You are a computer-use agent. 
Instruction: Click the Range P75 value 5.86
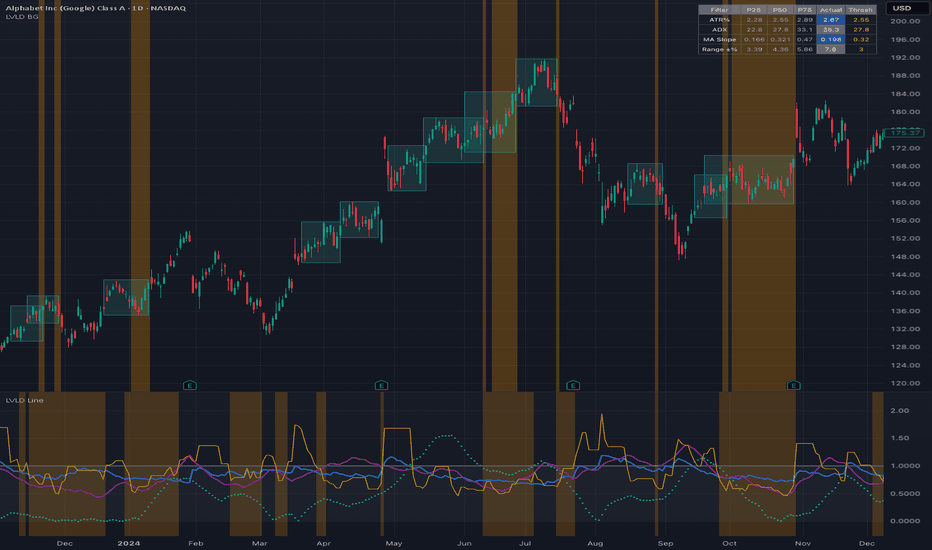(x=805, y=49)
